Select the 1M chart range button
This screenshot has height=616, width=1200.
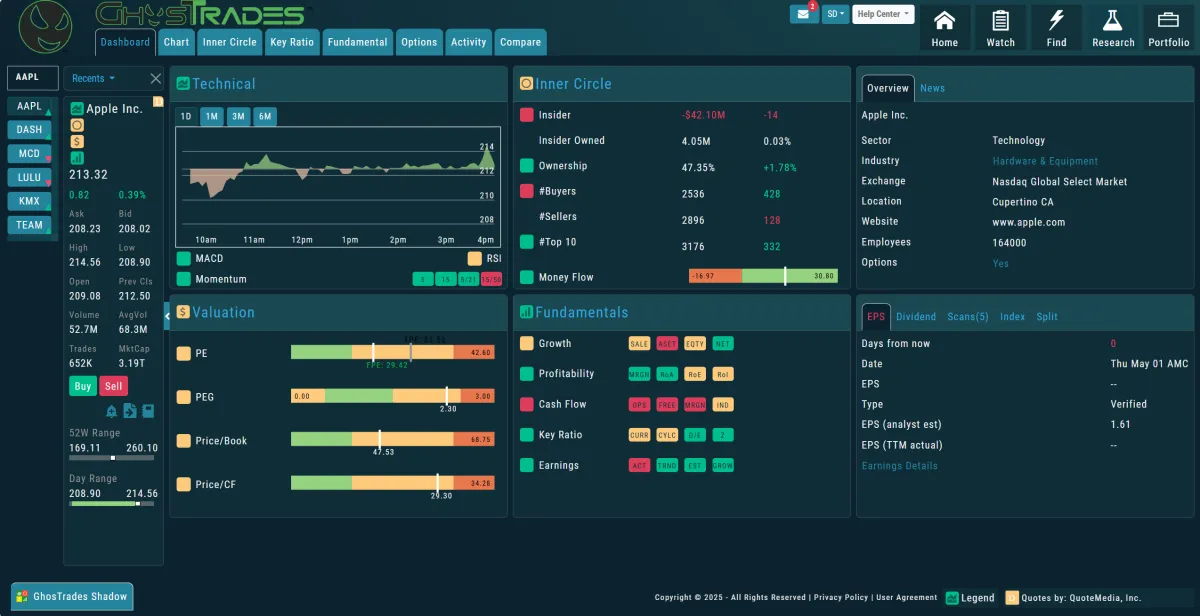point(212,117)
